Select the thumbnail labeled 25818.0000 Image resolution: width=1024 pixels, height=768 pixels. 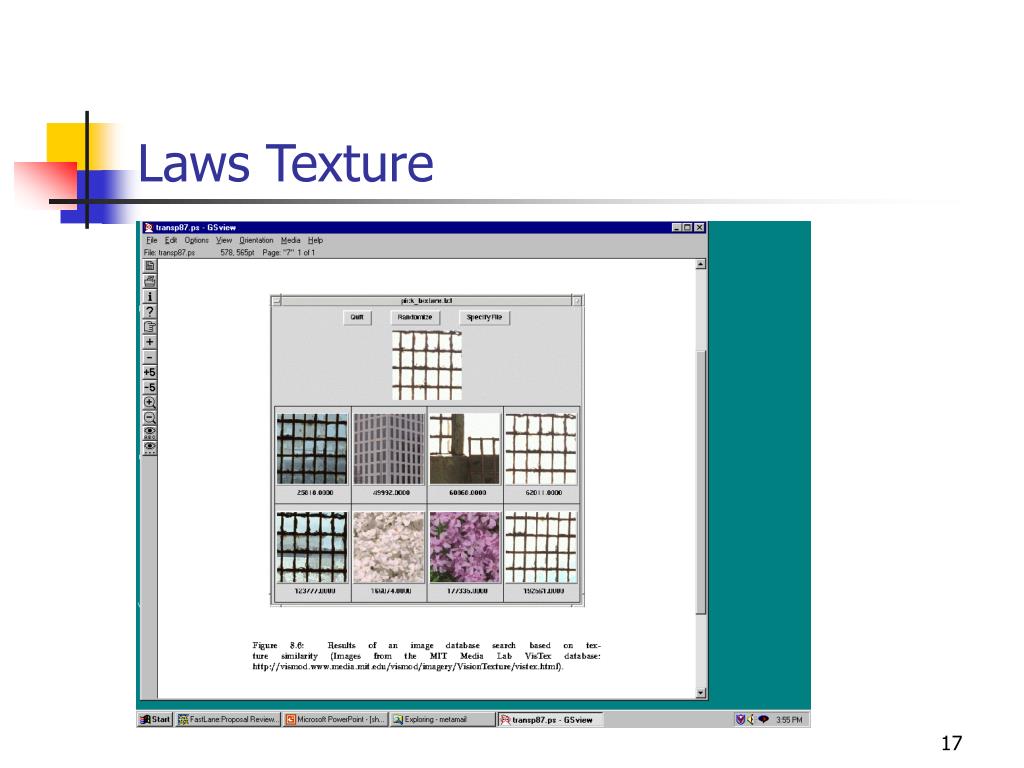312,449
